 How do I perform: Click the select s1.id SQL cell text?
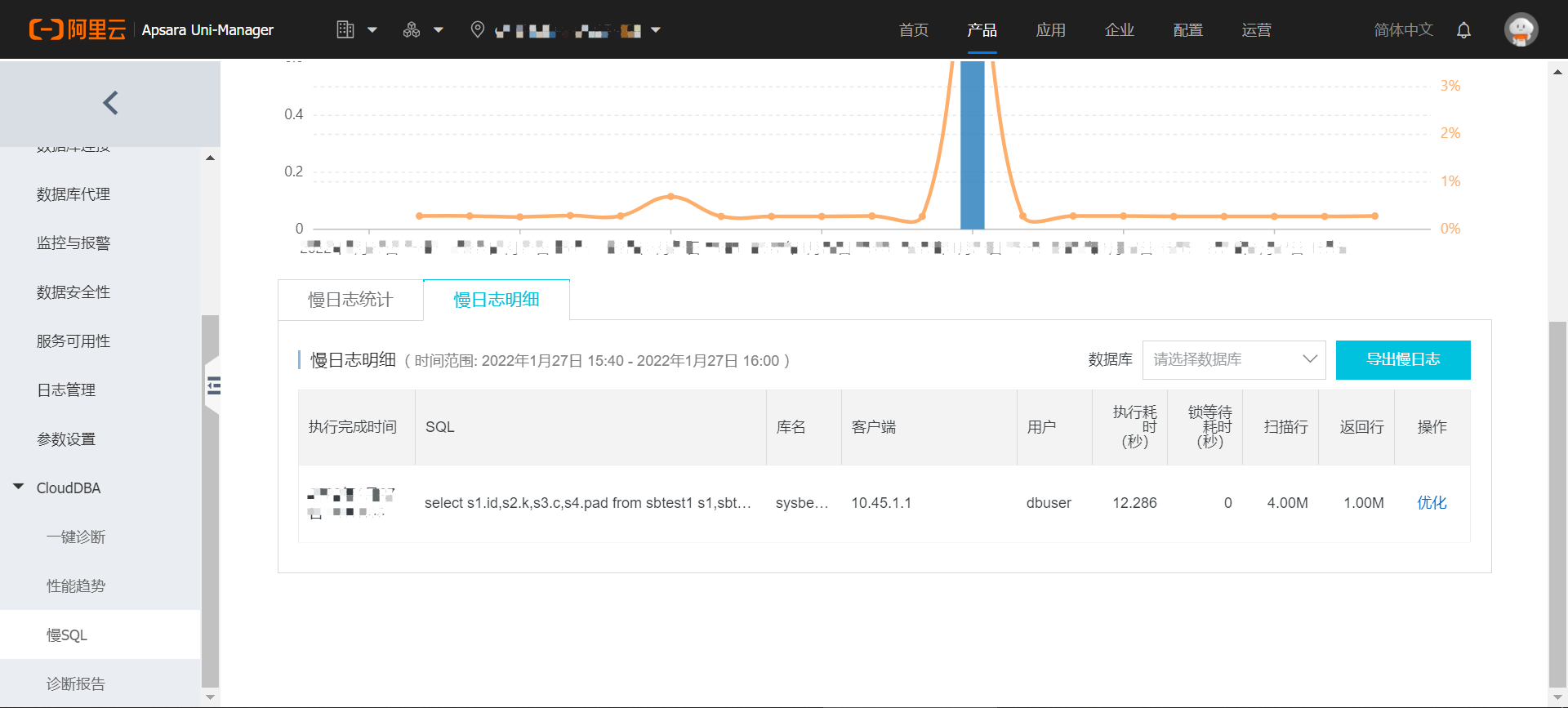pos(588,503)
